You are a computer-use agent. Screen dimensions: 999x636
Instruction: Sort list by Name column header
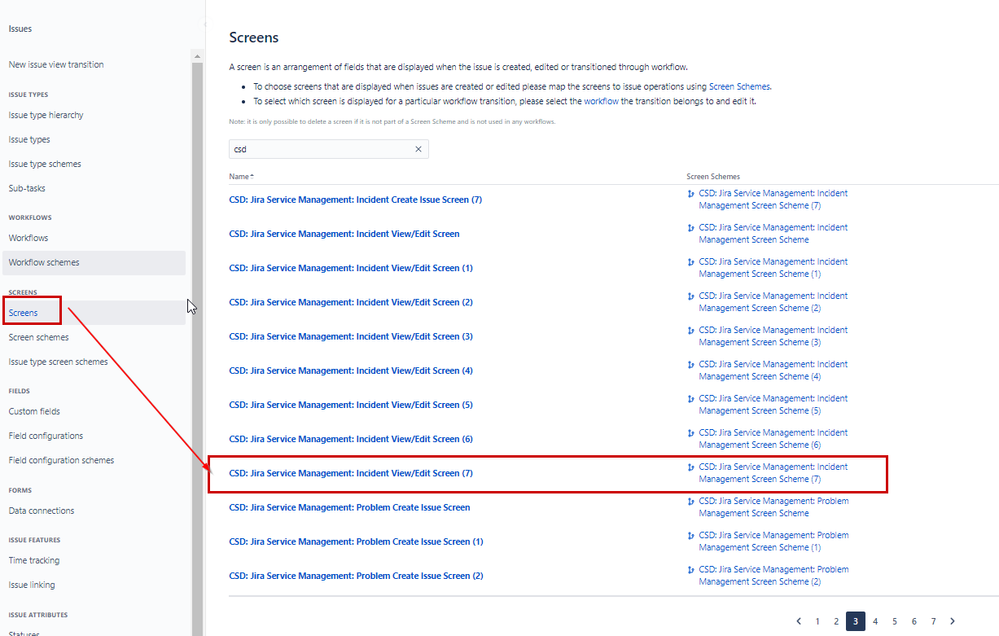[x=241, y=177]
